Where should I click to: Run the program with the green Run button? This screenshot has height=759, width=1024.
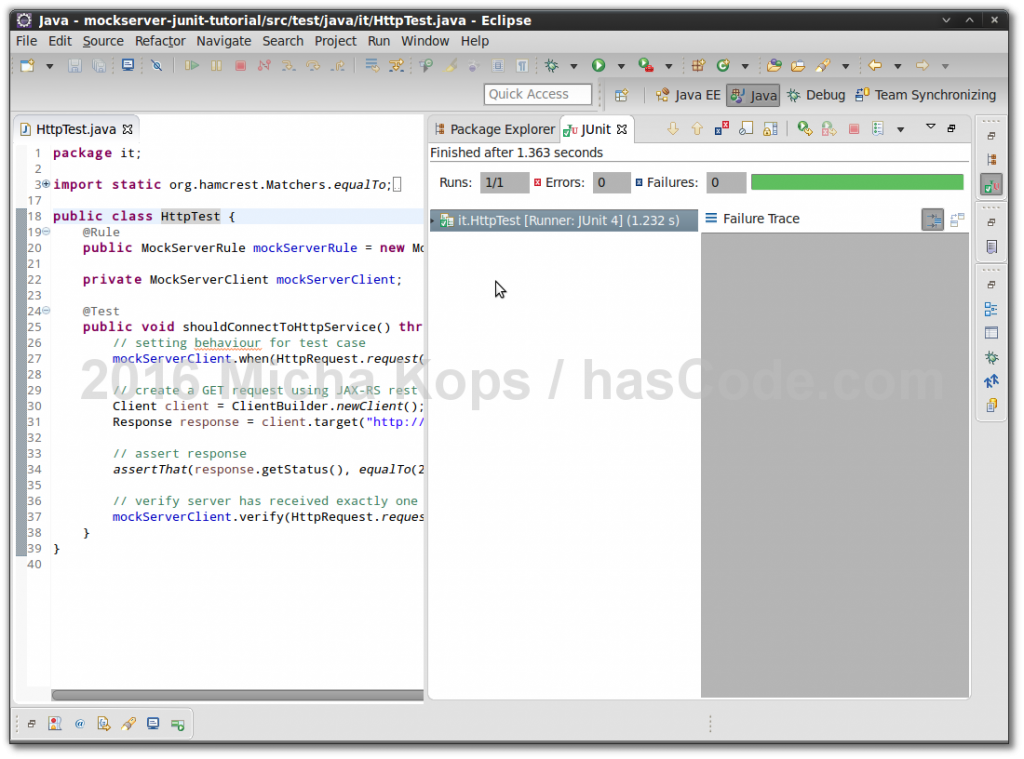[596, 65]
